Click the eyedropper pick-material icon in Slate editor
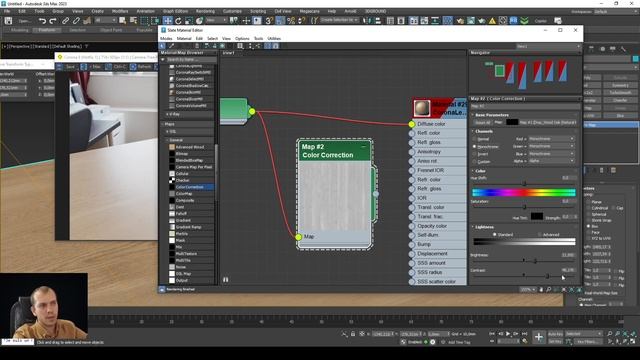This screenshot has height=360, width=640. [171, 46]
